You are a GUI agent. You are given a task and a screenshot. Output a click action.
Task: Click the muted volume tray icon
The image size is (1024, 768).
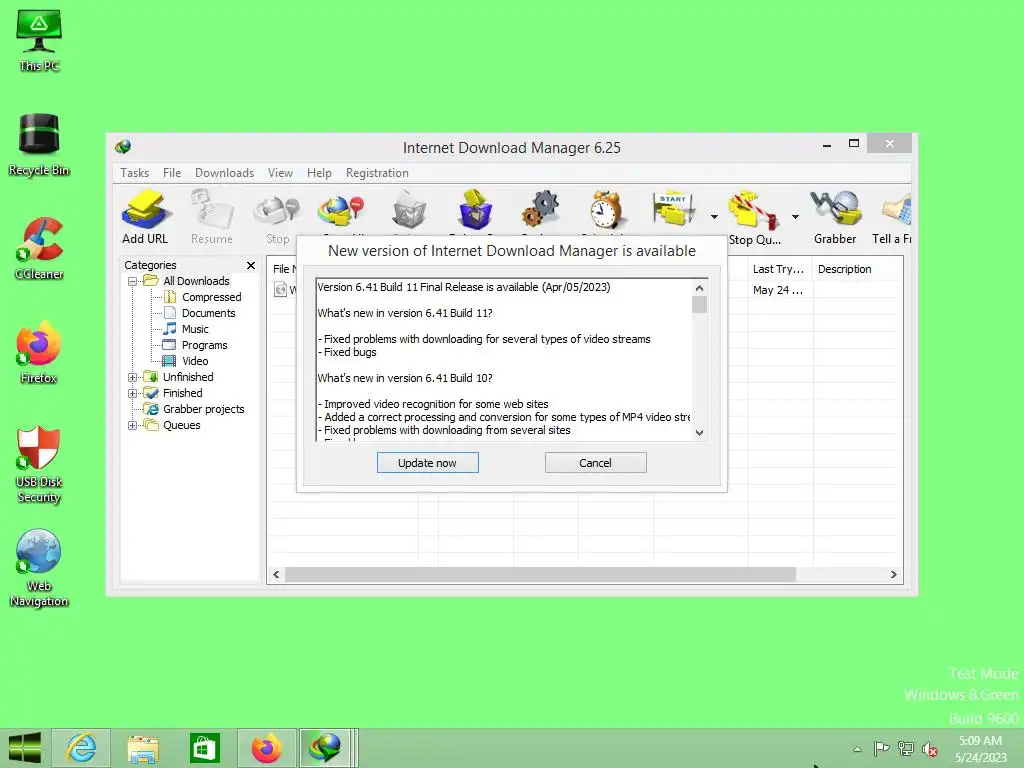click(929, 749)
